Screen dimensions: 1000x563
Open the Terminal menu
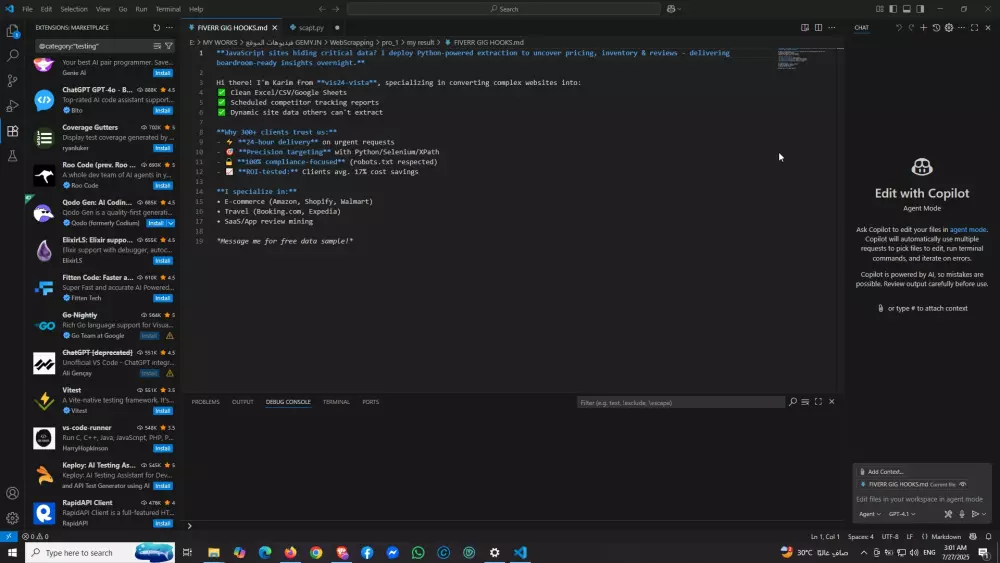[168, 9]
